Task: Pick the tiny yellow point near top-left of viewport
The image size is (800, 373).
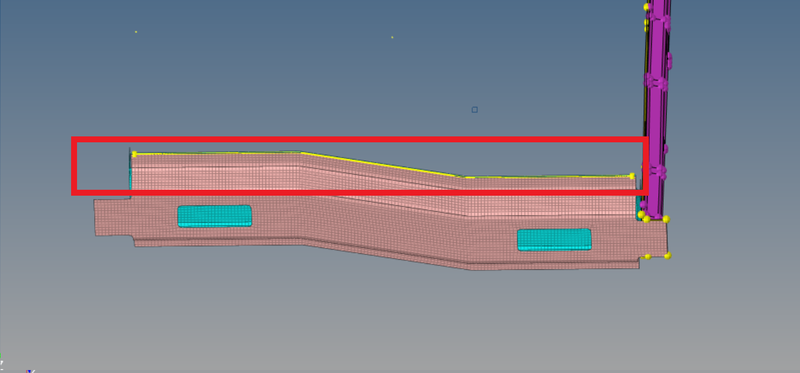Action: [x=136, y=32]
